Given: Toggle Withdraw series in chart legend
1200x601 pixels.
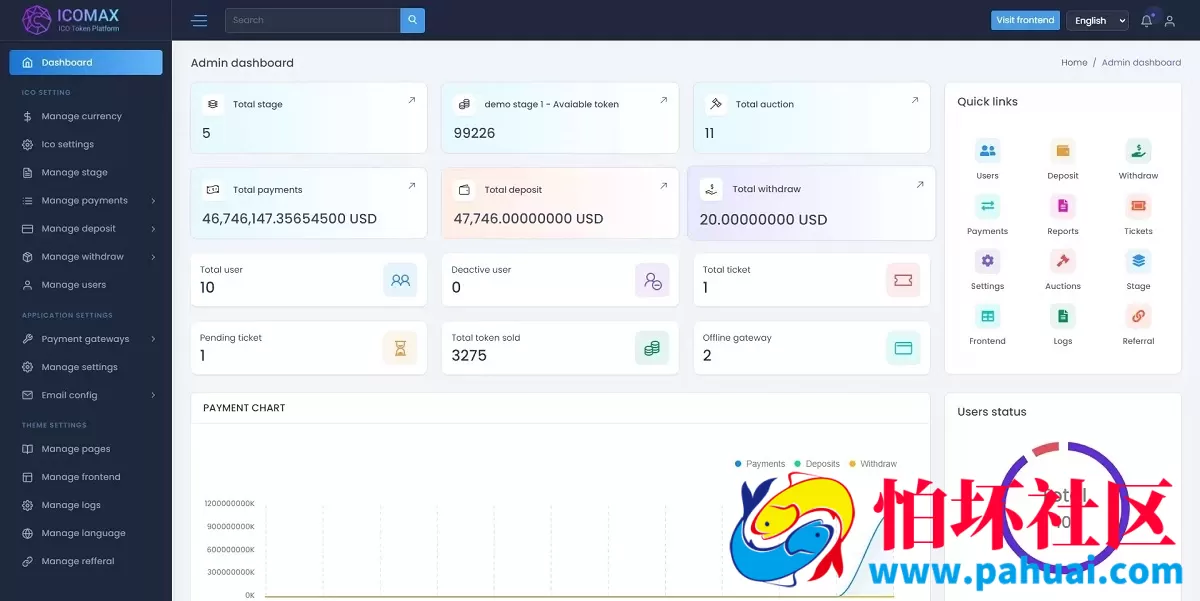Looking at the screenshot, I should (873, 464).
